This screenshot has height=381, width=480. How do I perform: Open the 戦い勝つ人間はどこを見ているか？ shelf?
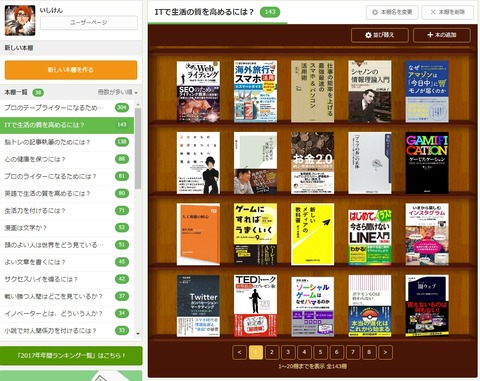point(67,297)
